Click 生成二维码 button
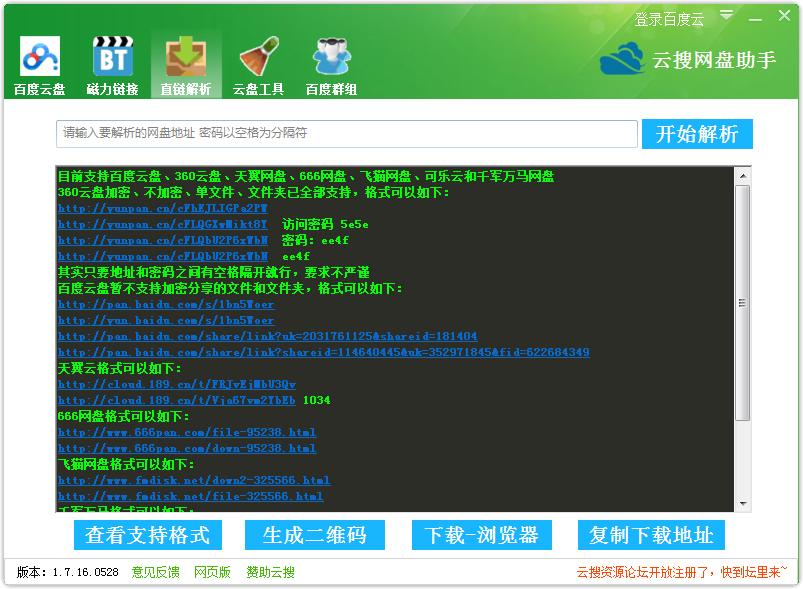Screen dimensions: 803x589 click(314, 535)
